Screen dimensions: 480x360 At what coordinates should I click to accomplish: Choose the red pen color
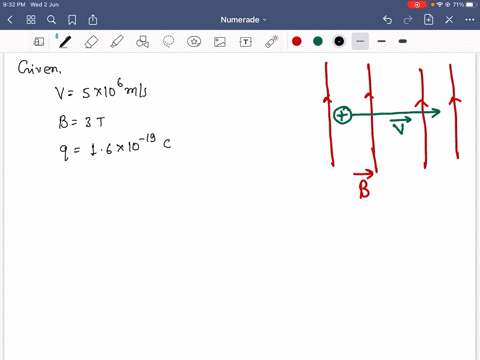pyautogui.click(x=297, y=41)
